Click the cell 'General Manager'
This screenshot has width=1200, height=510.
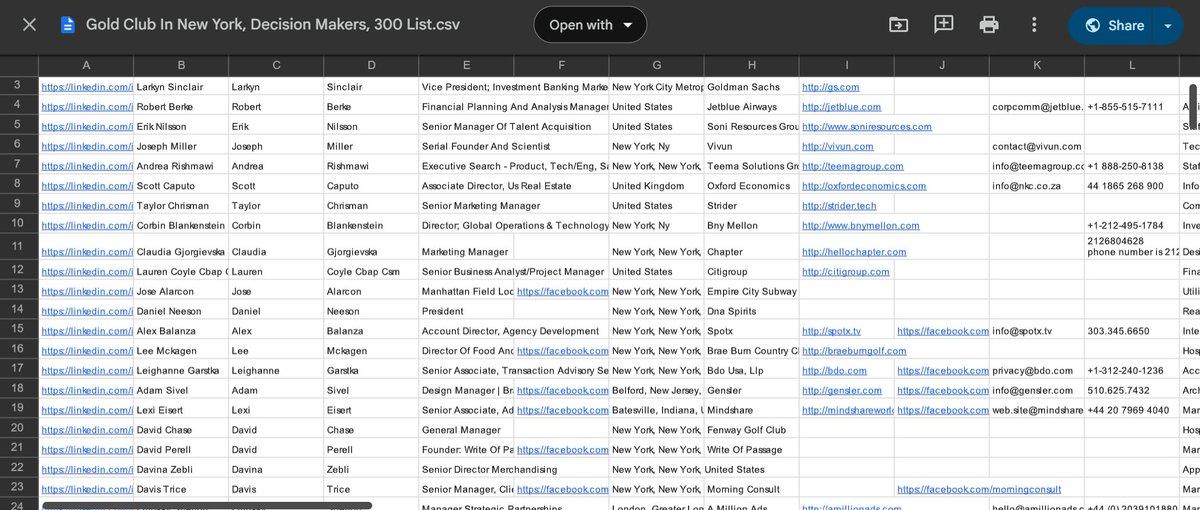coord(466,430)
